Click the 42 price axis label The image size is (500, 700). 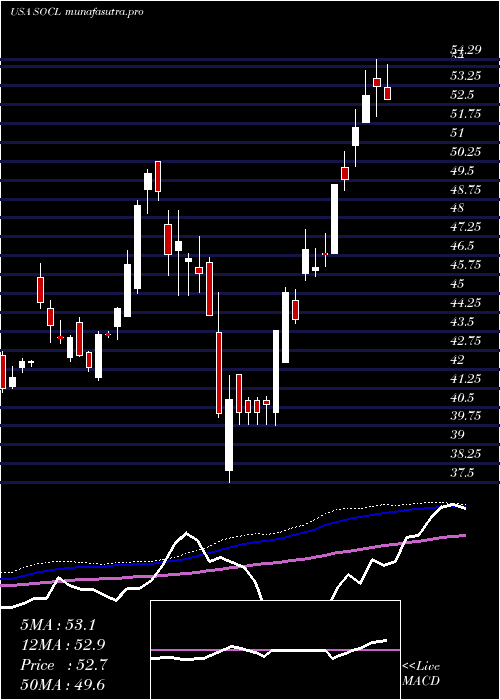pos(458,359)
